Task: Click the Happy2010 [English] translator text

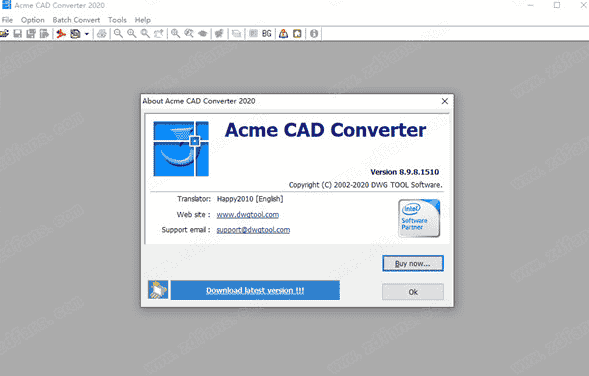Action: coord(250,199)
